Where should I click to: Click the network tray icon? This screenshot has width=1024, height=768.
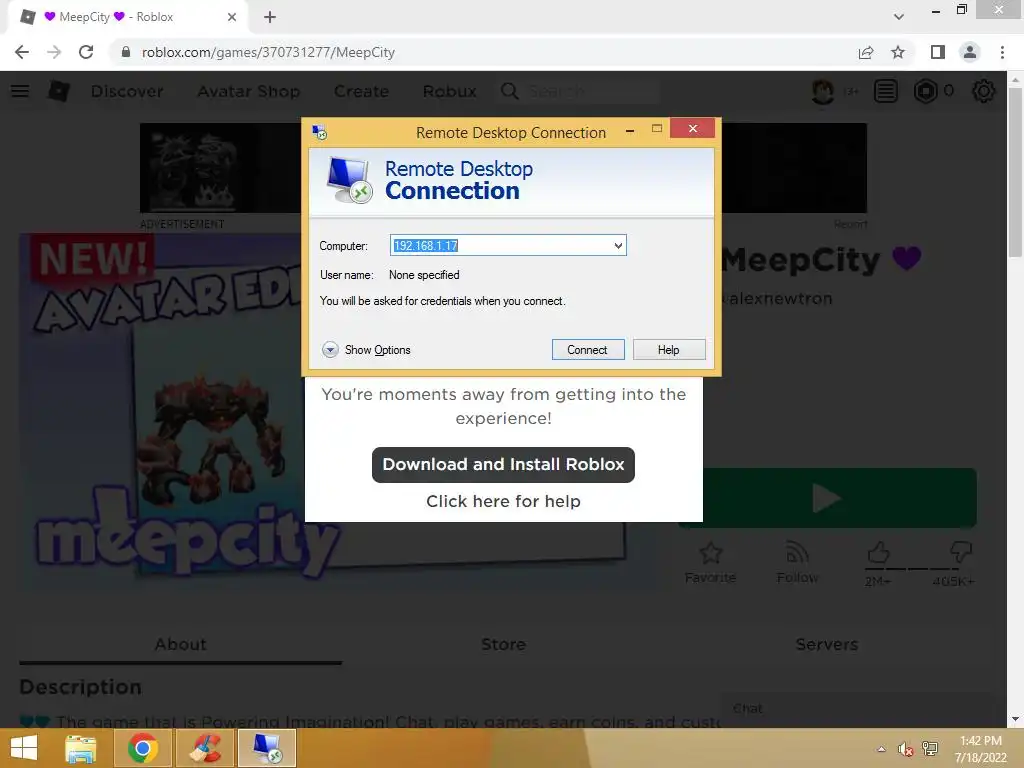point(930,749)
